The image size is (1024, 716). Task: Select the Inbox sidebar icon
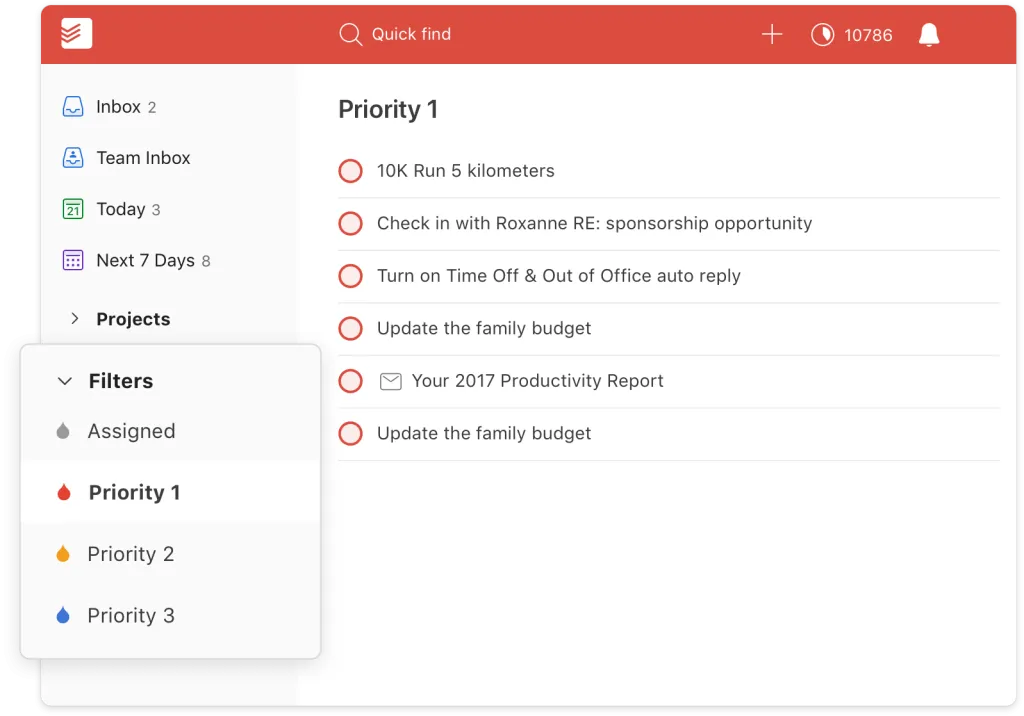tap(73, 106)
